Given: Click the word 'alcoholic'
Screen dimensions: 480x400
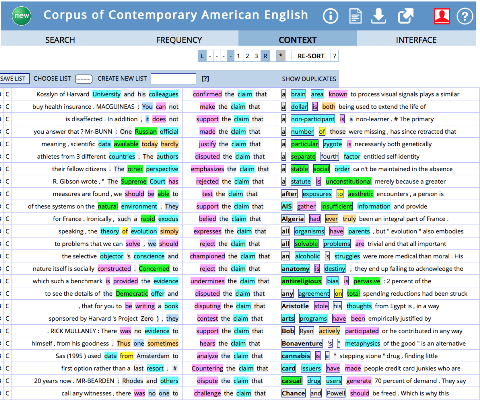Looking at the screenshot, I should pos(307,256).
